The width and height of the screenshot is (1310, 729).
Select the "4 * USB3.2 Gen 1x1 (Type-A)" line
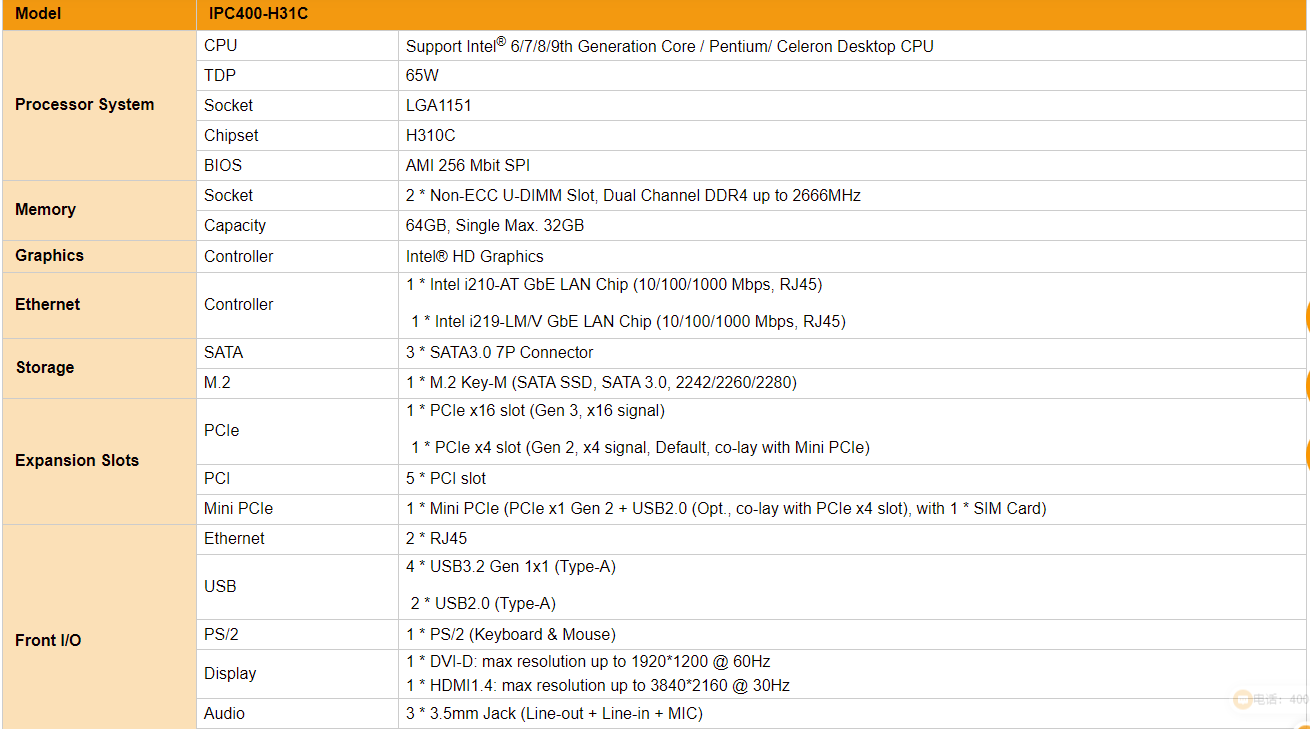(x=511, y=566)
